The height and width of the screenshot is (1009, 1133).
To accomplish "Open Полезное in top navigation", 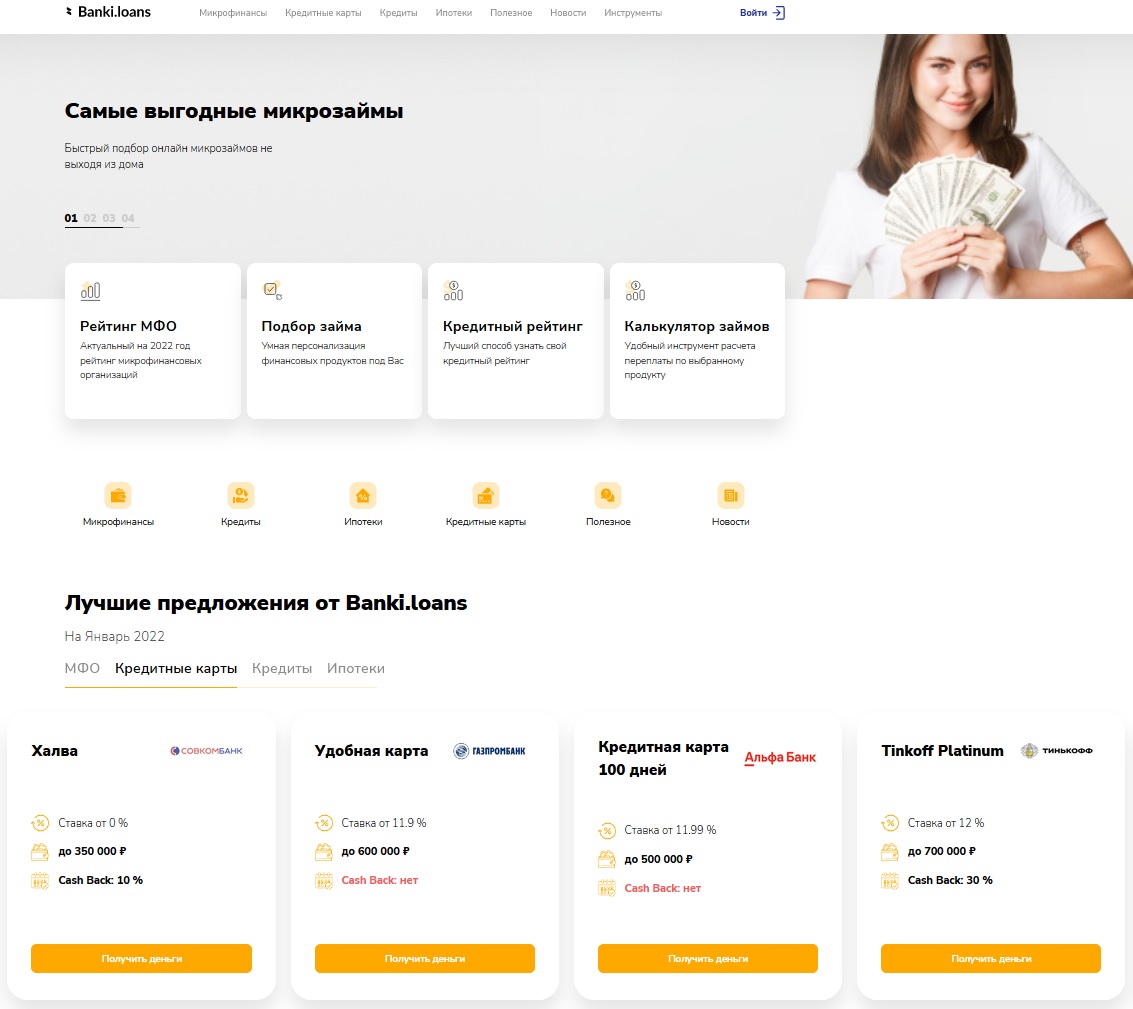I will [x=511, y=13].
